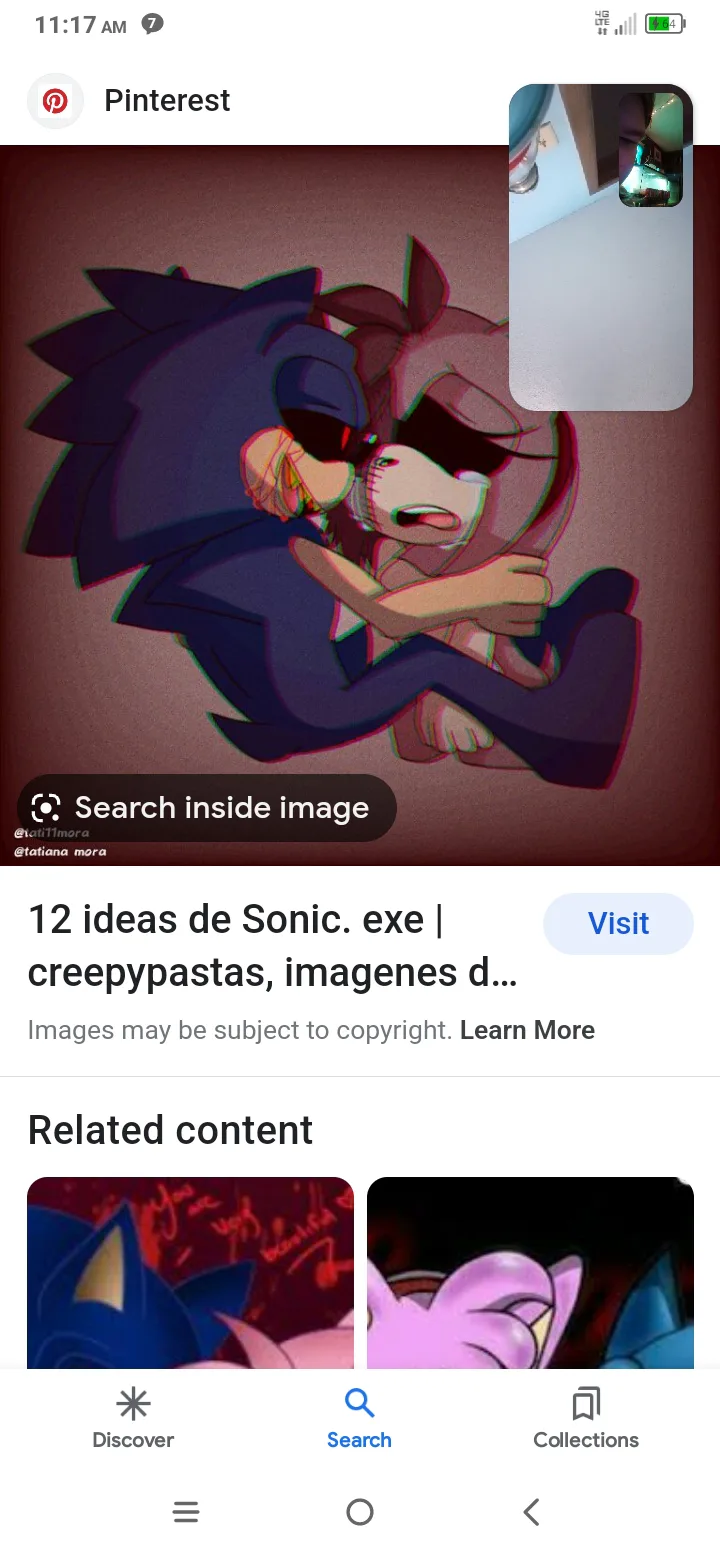720x1560 pixels.
Task: Tap the battery indicator in status bar
Action: click(664, 24)
